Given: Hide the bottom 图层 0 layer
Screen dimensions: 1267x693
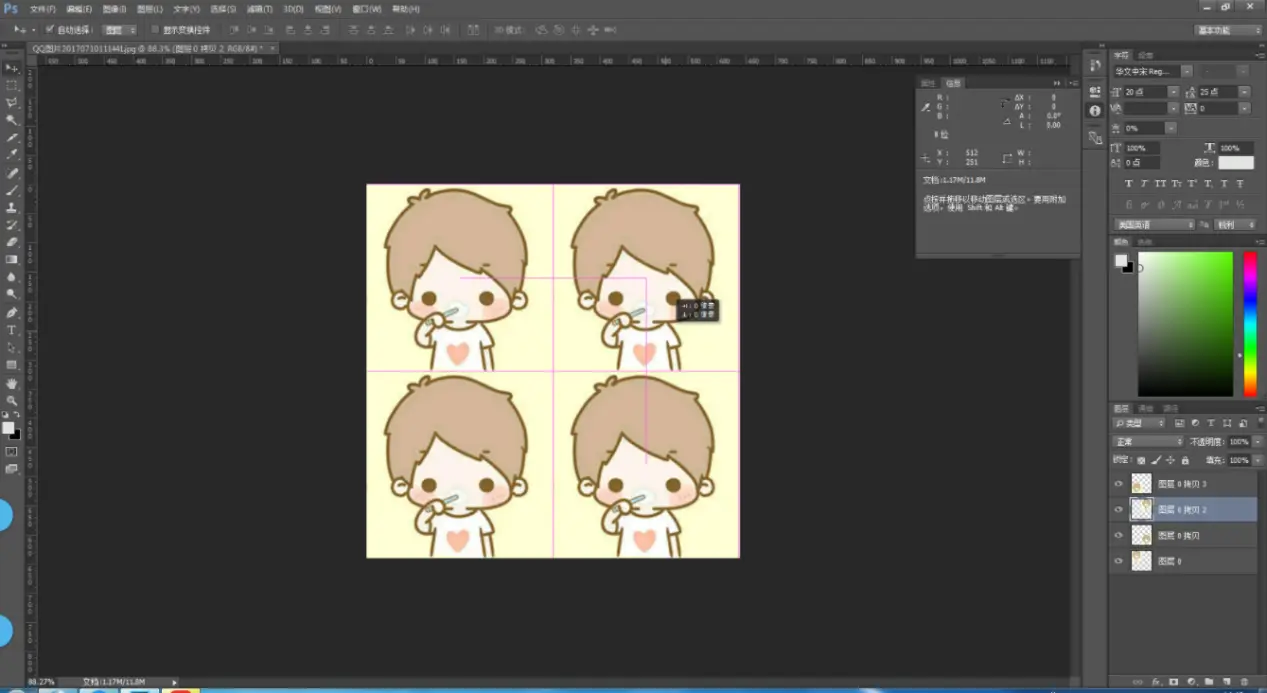Looking at the screenshot, I should [x=1118, y=562].
